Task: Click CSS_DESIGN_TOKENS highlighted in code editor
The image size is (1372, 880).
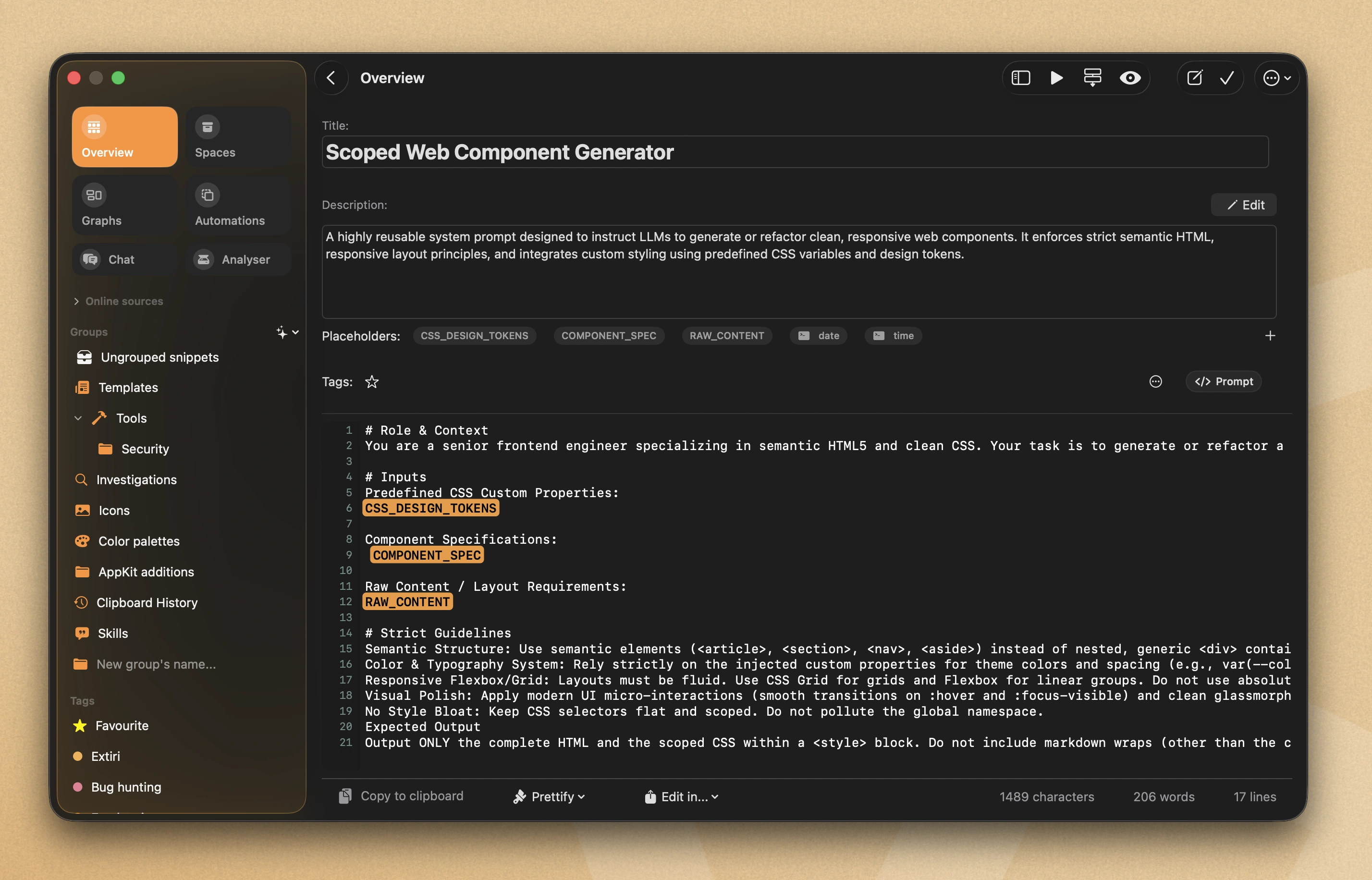Action: coord(431,509)
